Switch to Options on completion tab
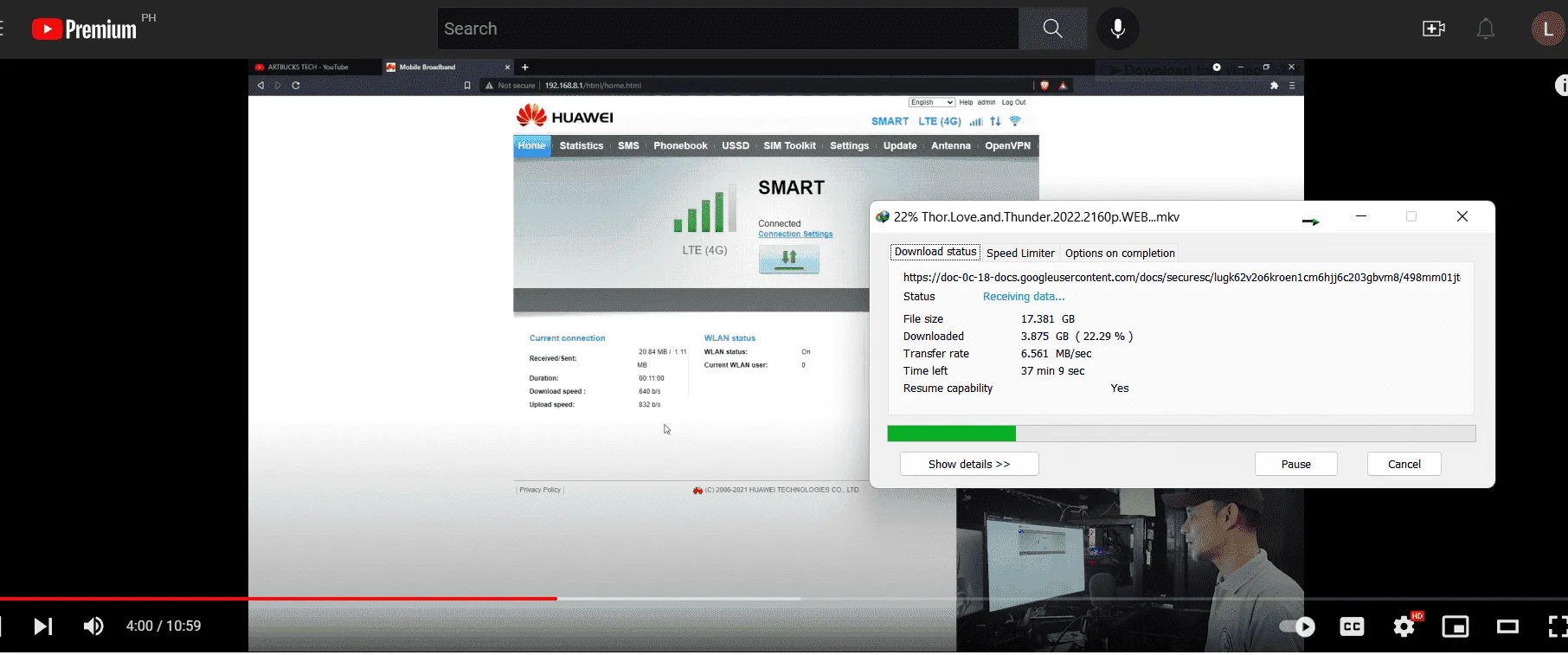The width and height of the screenshot is (1568, 655). [1120, 253]
